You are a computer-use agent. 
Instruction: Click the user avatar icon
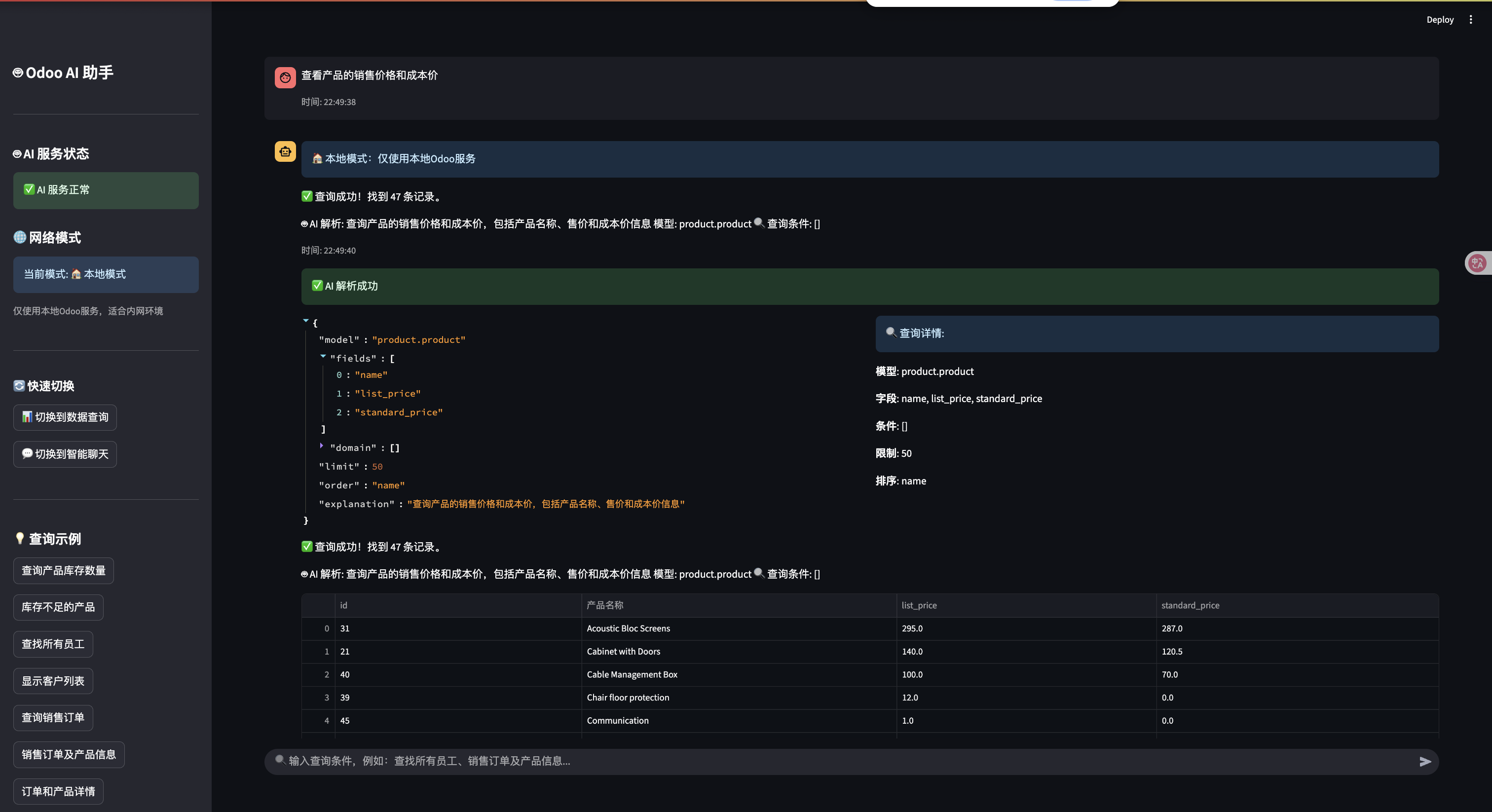[285, 77]
